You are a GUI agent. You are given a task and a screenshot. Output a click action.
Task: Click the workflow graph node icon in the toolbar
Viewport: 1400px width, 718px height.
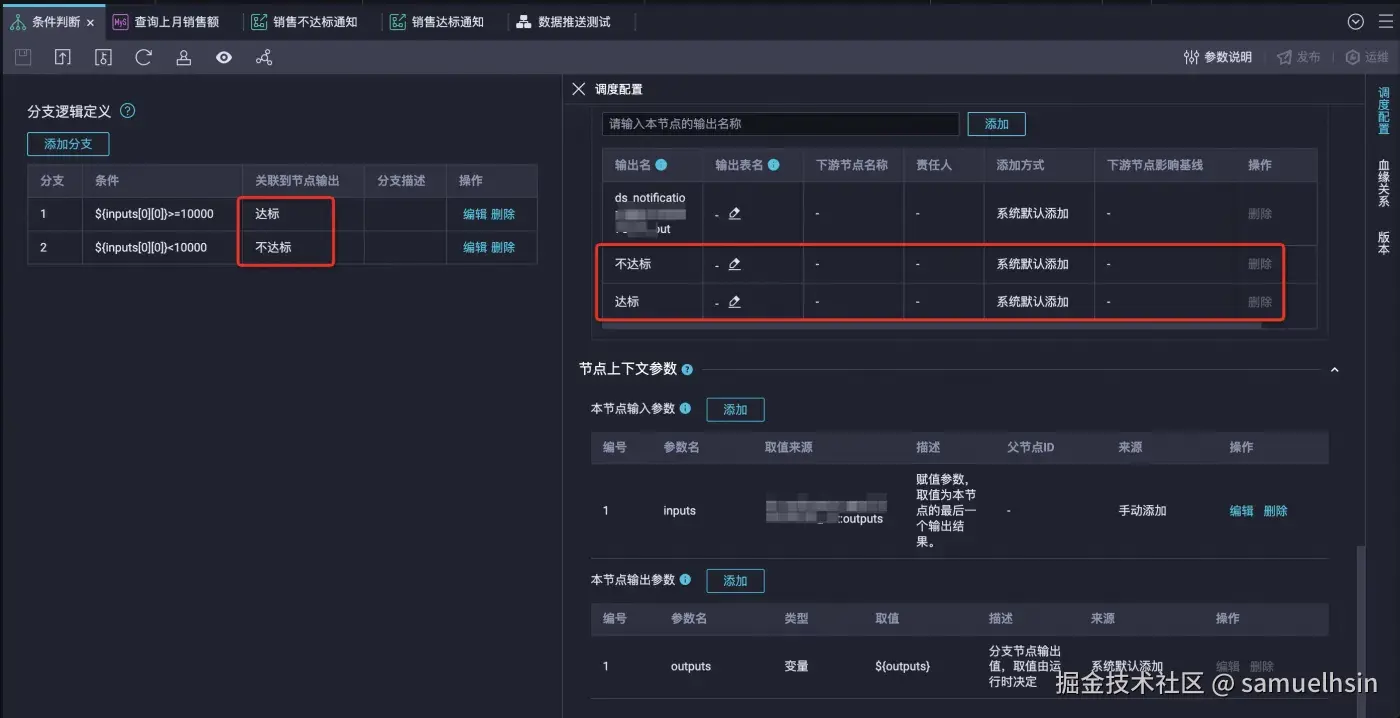point(264,58)
